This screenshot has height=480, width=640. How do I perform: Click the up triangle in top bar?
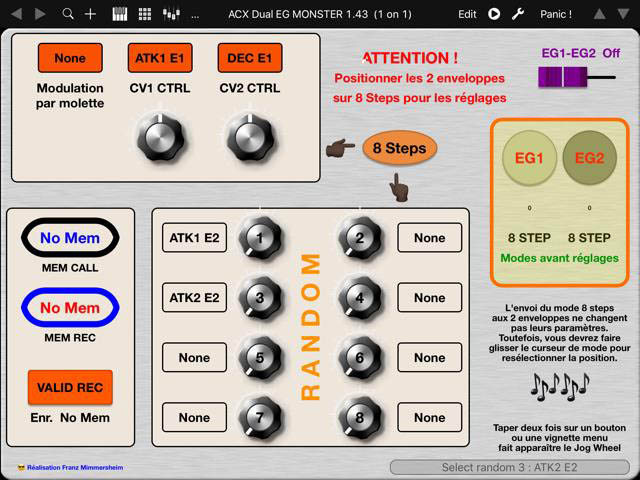pos(600,14)
